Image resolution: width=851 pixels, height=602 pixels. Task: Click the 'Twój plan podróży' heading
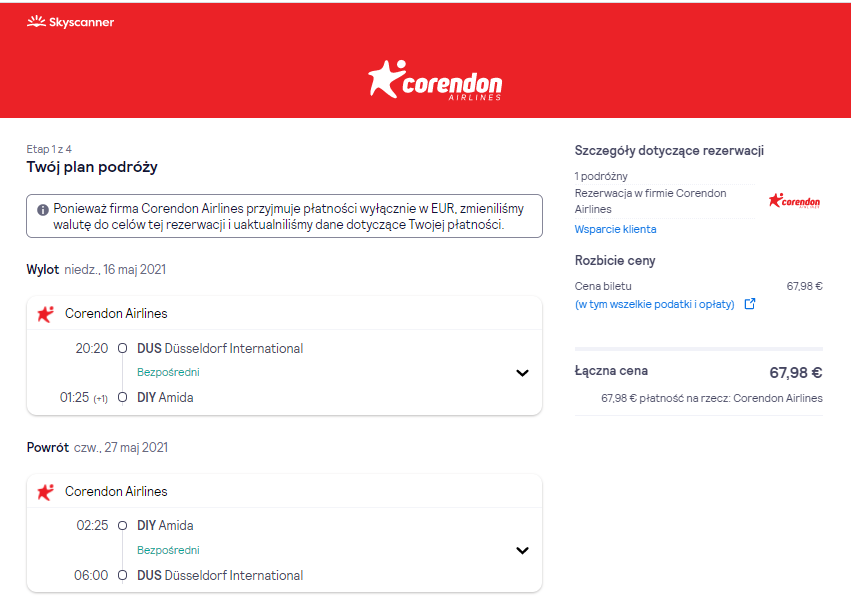coord(92,167)
